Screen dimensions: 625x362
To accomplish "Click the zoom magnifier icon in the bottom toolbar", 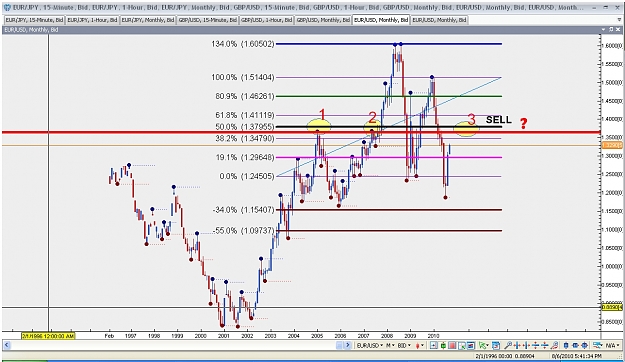I will tap(508, 345).
